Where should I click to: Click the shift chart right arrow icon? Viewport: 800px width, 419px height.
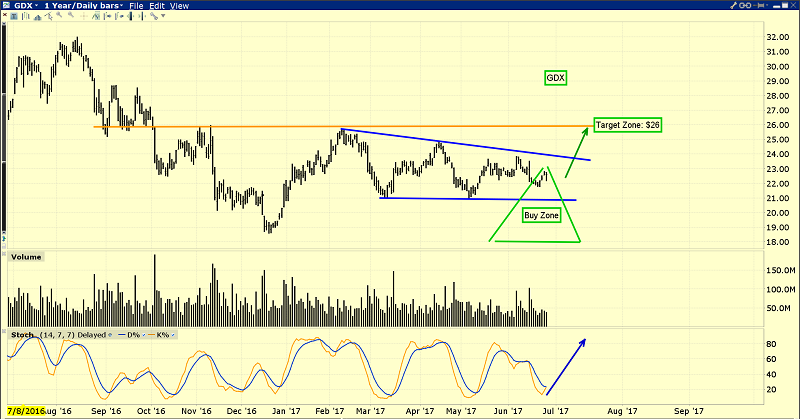(107, 16)
